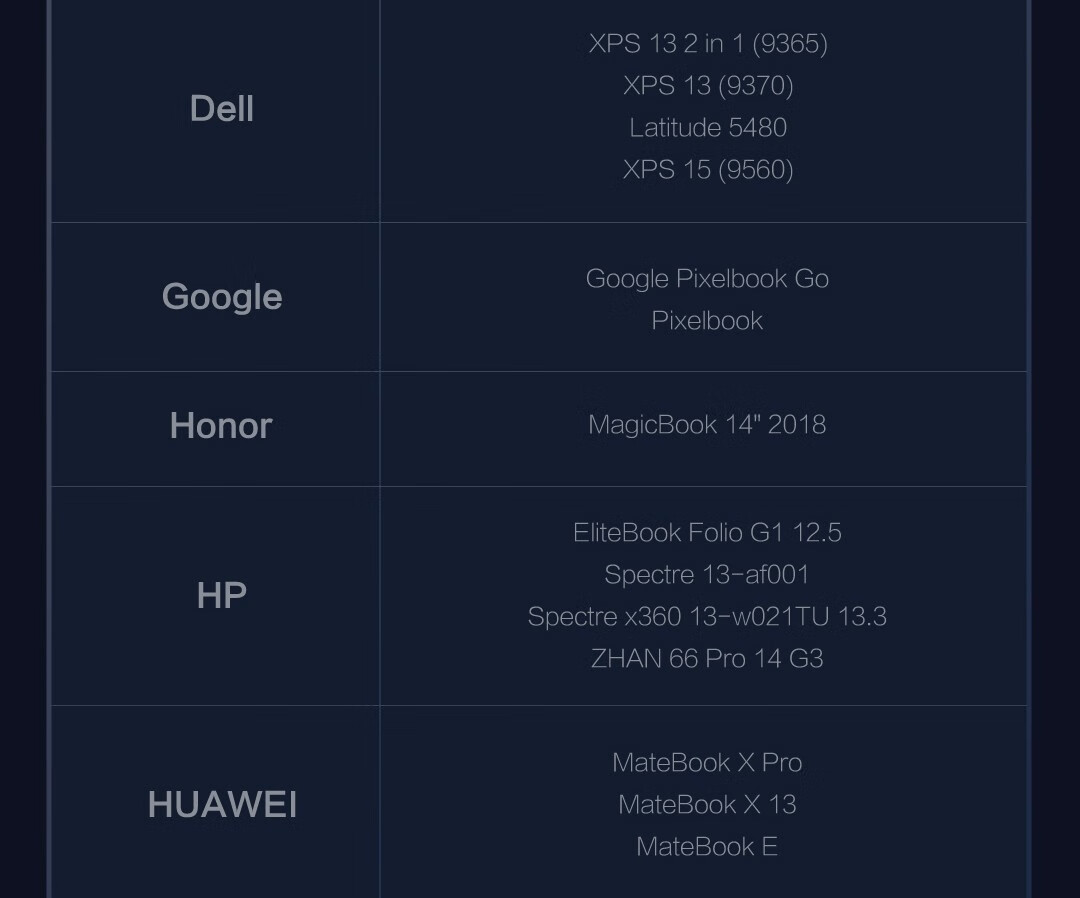This screenshot has width=1080, height=898.
Task: Select the MateBook E entry
Action: pos(707,846)
